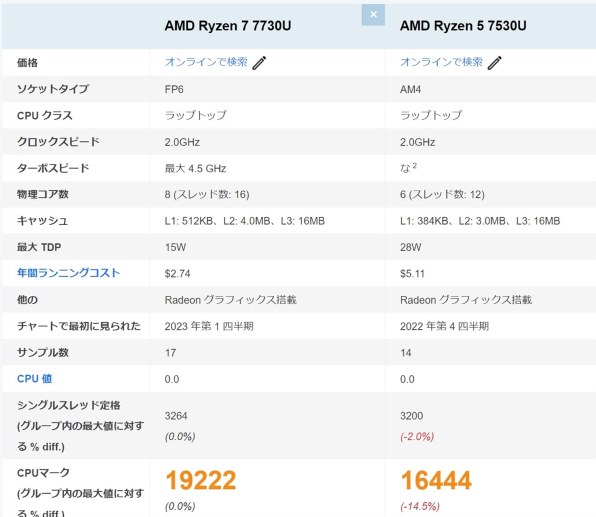
Task: Click the single thread score 3200
Action: click(411, 416)
